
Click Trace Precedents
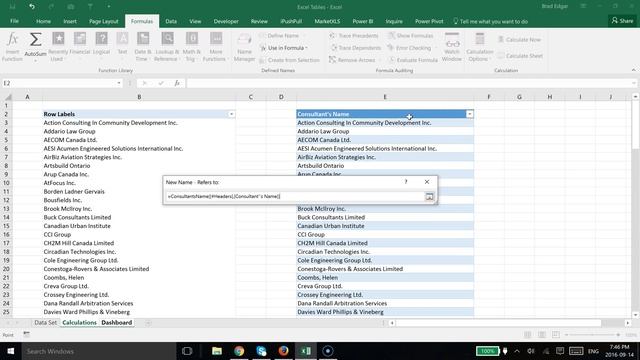point(354,36)
